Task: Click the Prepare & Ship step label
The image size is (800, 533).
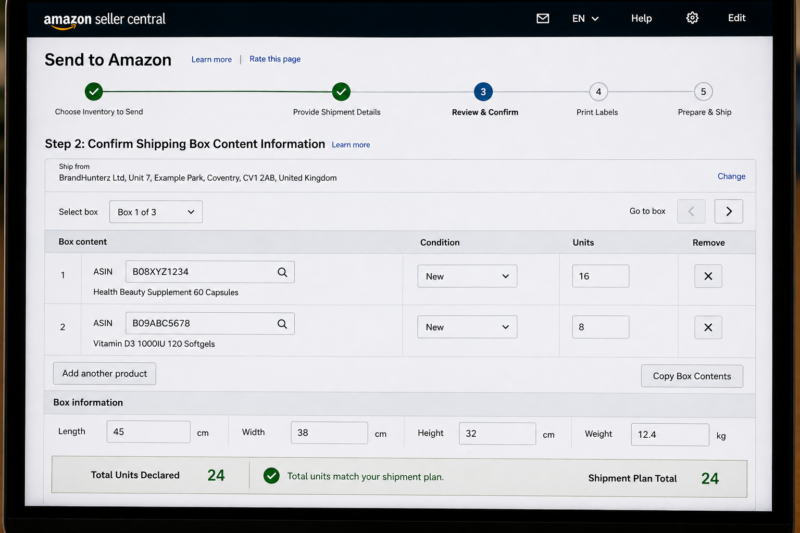Action: coord(704,112)
